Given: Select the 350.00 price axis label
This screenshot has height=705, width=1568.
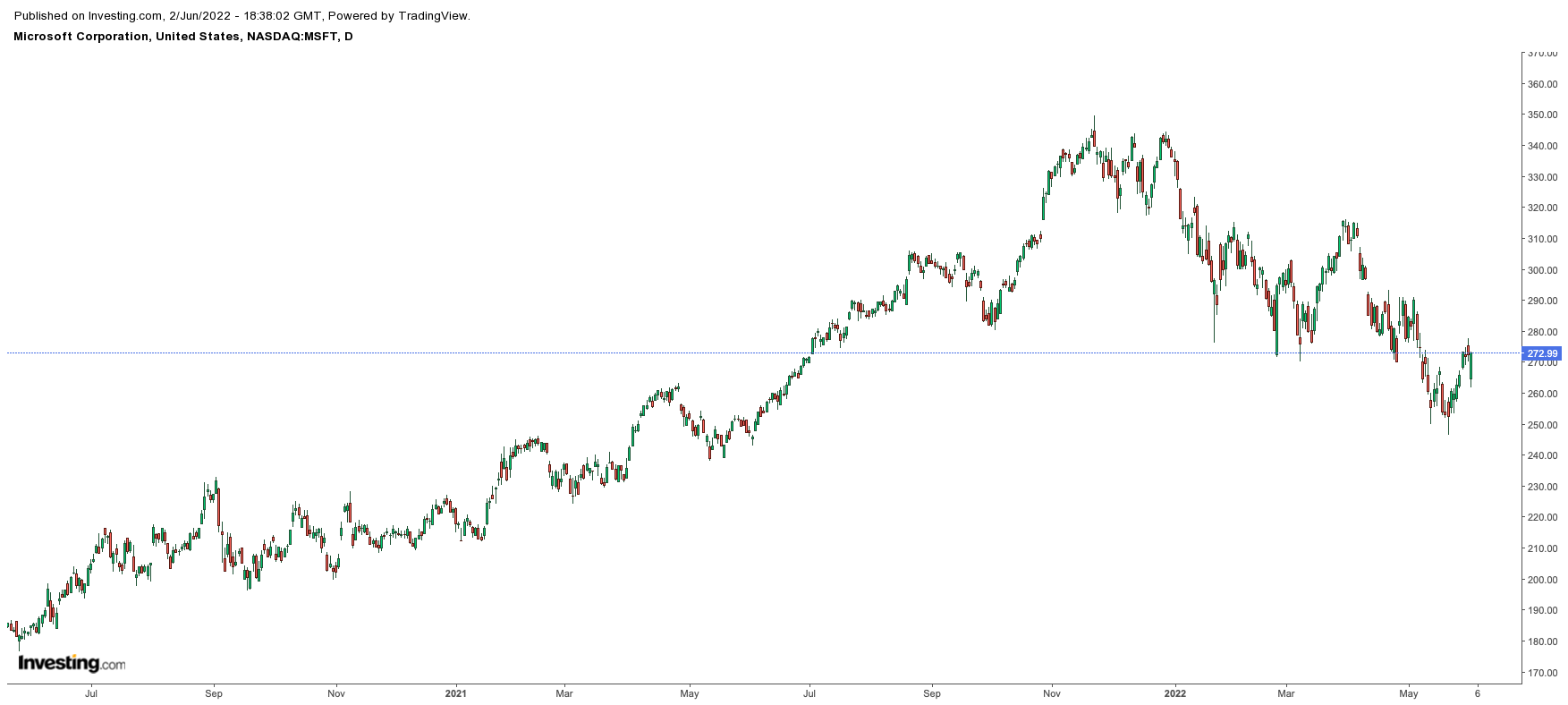Looking at the screenshot, I should point(1543,115).
